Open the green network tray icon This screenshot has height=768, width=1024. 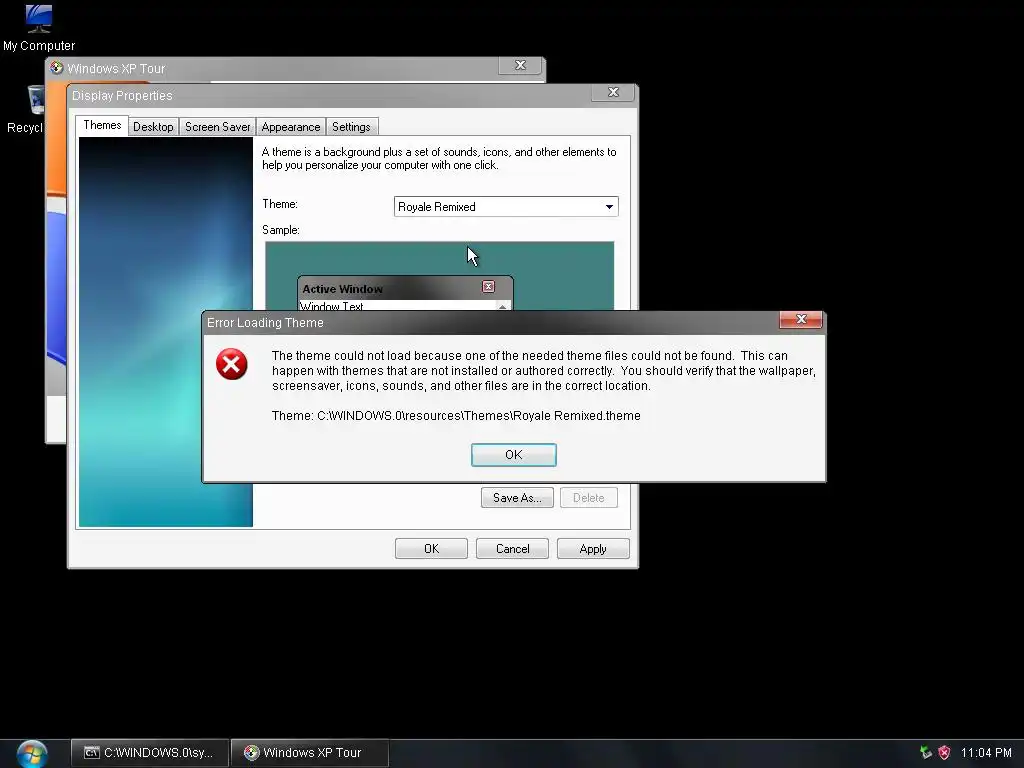click(x=925, y=752)
